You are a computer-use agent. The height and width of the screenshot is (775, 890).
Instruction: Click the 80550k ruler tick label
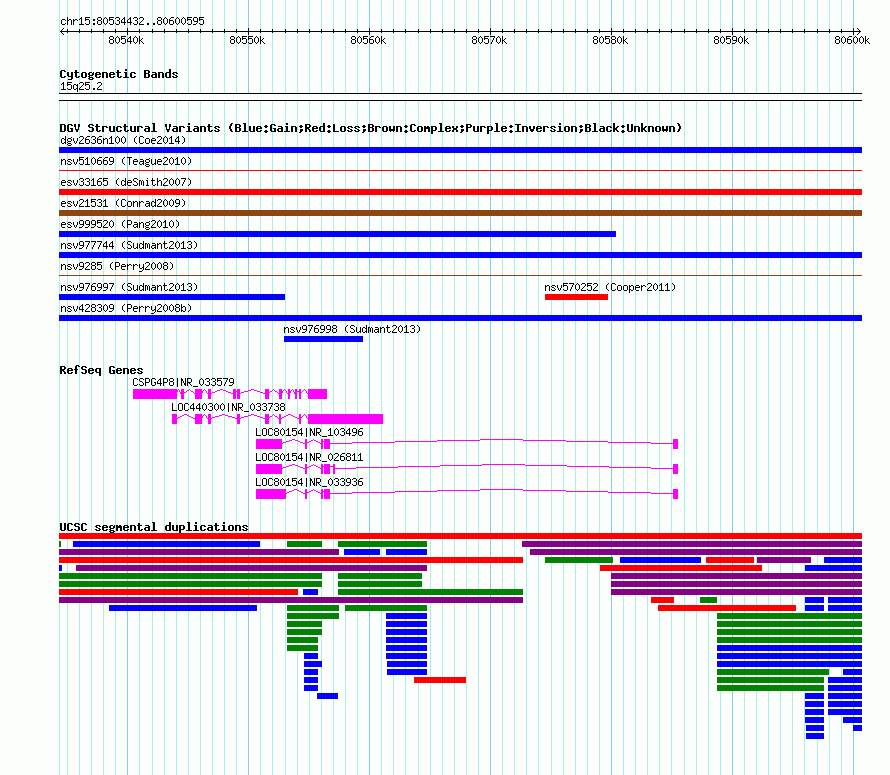pyautogui.click(x=247, y=40)
